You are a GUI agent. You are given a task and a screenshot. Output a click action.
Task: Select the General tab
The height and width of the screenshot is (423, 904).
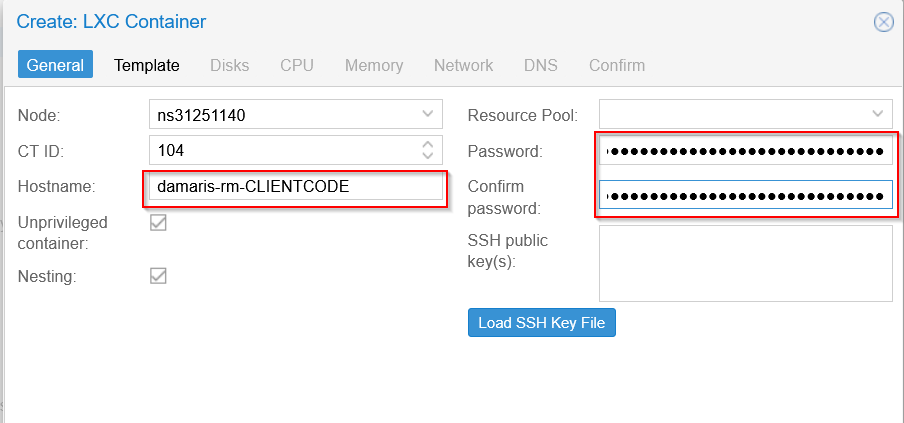point(55,65)
